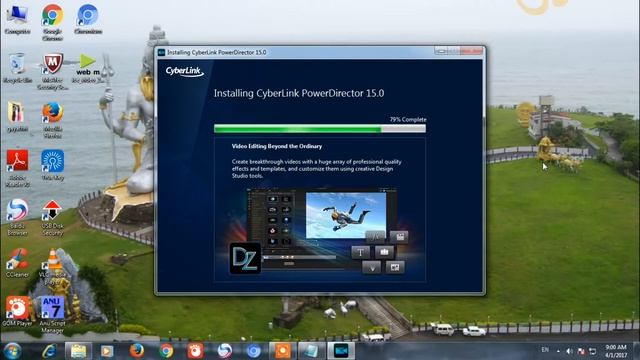Open Internet Explorer from the taskbar
The image size is (640, 360).
(x=49, y=351)
